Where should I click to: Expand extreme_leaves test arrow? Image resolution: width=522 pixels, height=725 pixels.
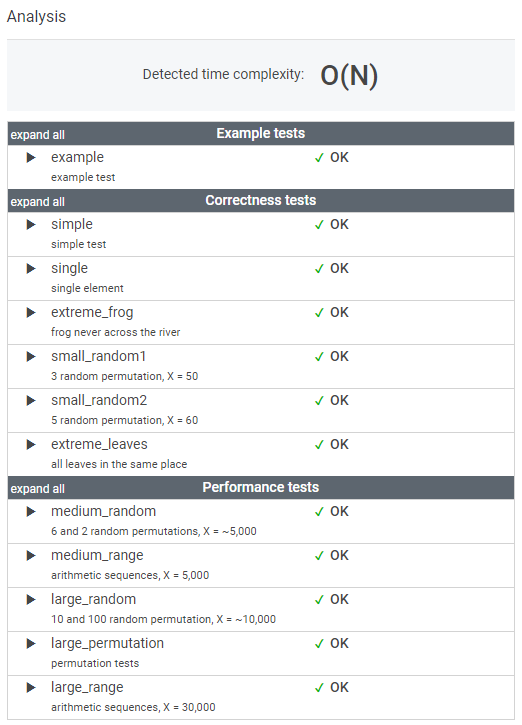coord(31,444)
